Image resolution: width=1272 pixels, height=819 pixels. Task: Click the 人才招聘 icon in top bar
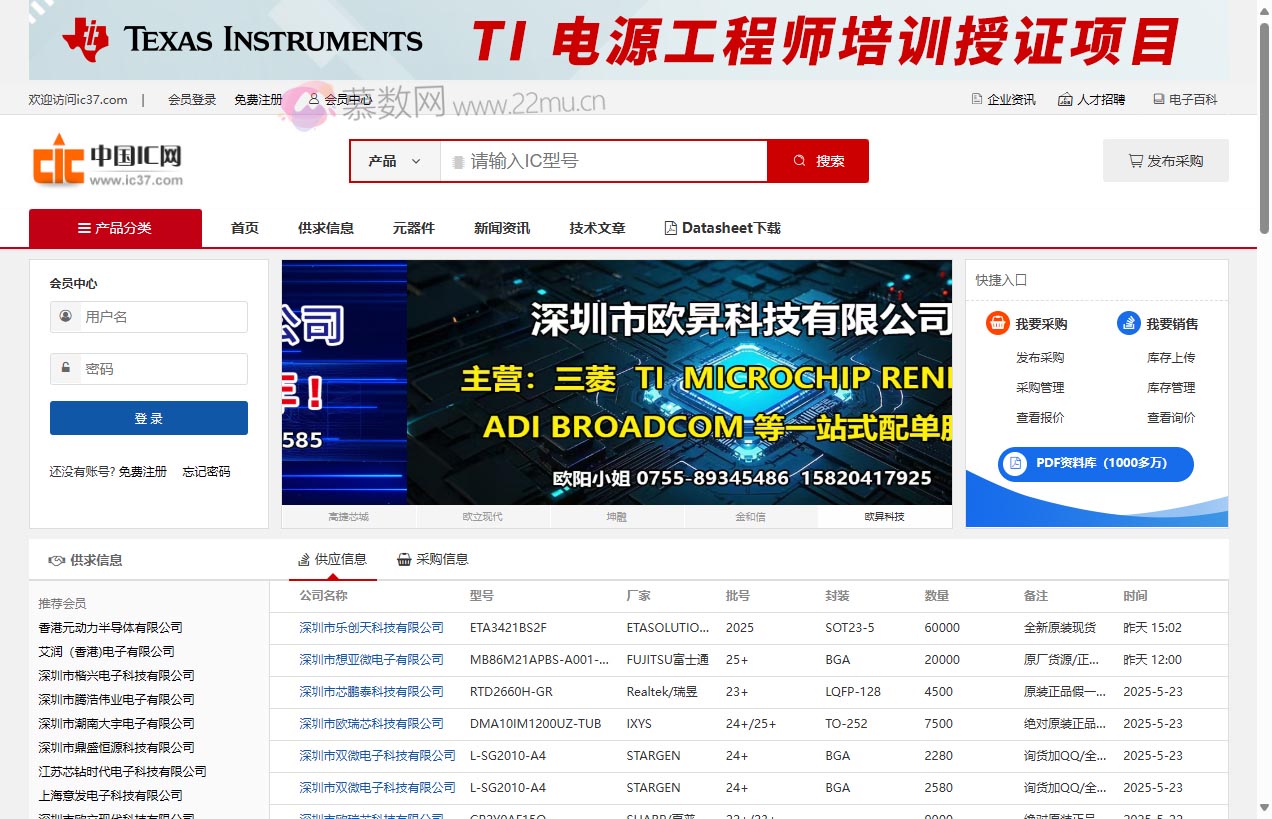(x=1067, y=99)
